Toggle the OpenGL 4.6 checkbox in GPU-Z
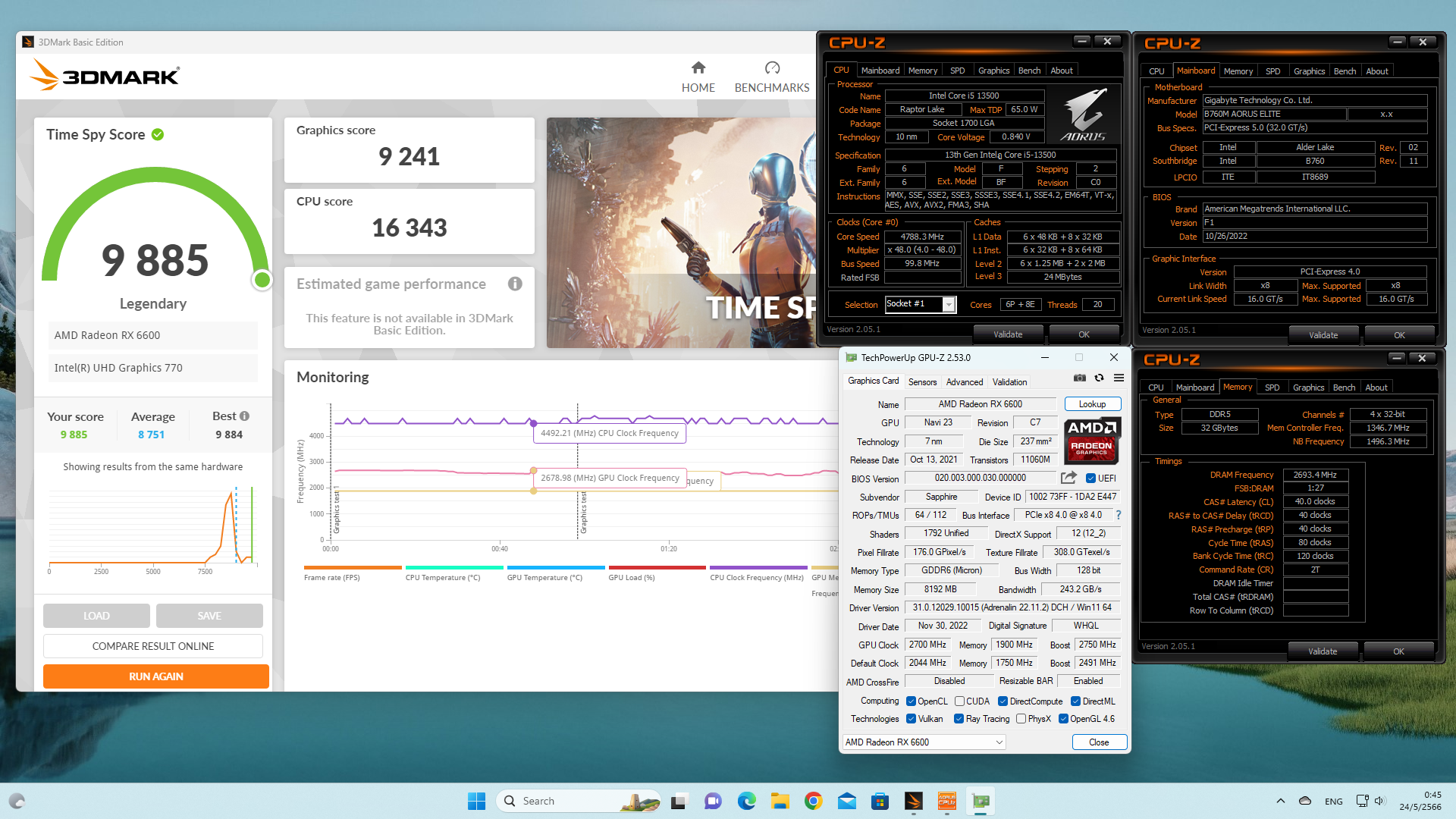This screenshot has height=819, width=1456. point(1063,719)
